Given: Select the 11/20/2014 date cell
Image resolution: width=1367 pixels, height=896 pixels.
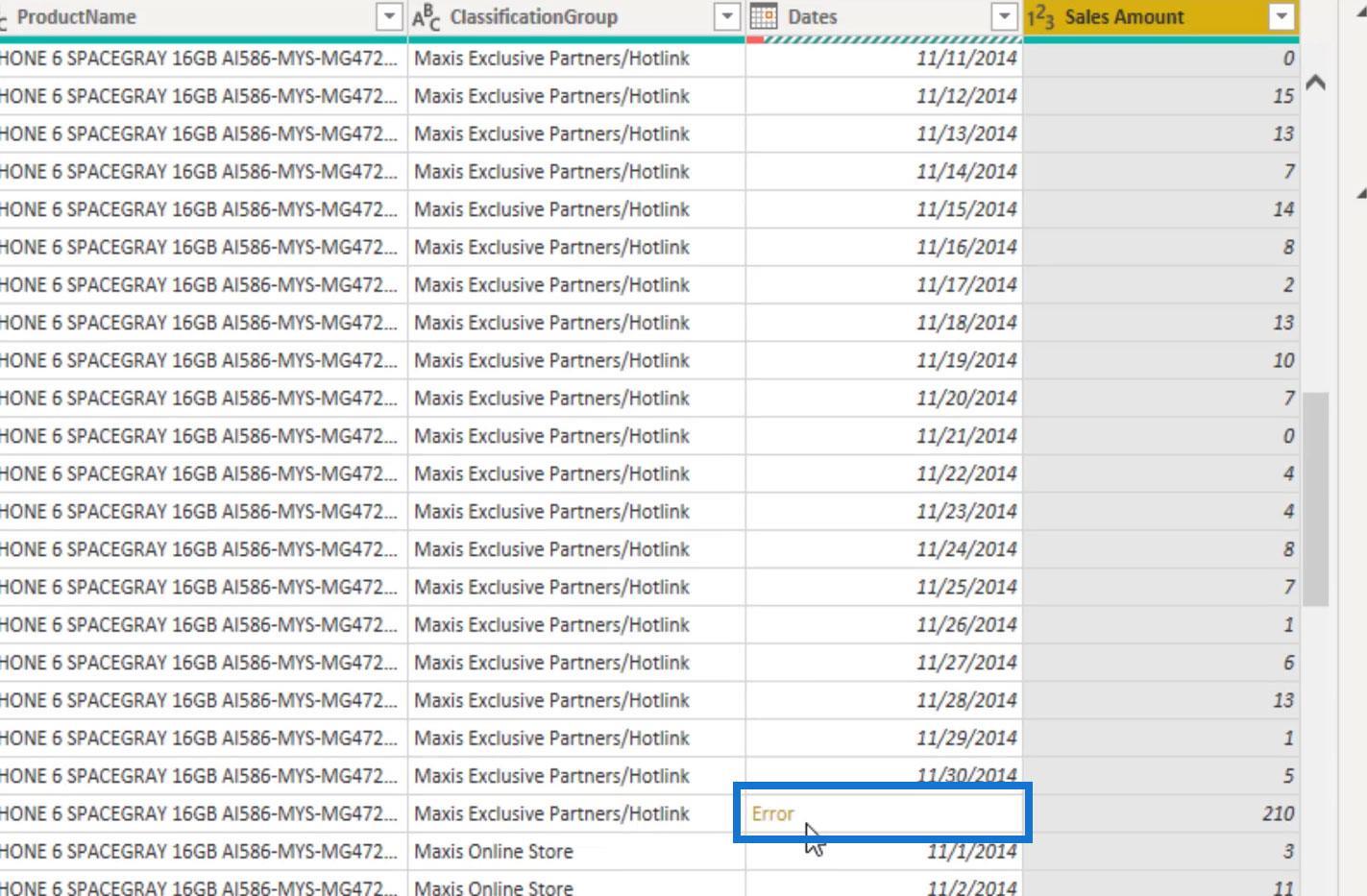Looking at the screenshot, I should click(x=884, y=398).
